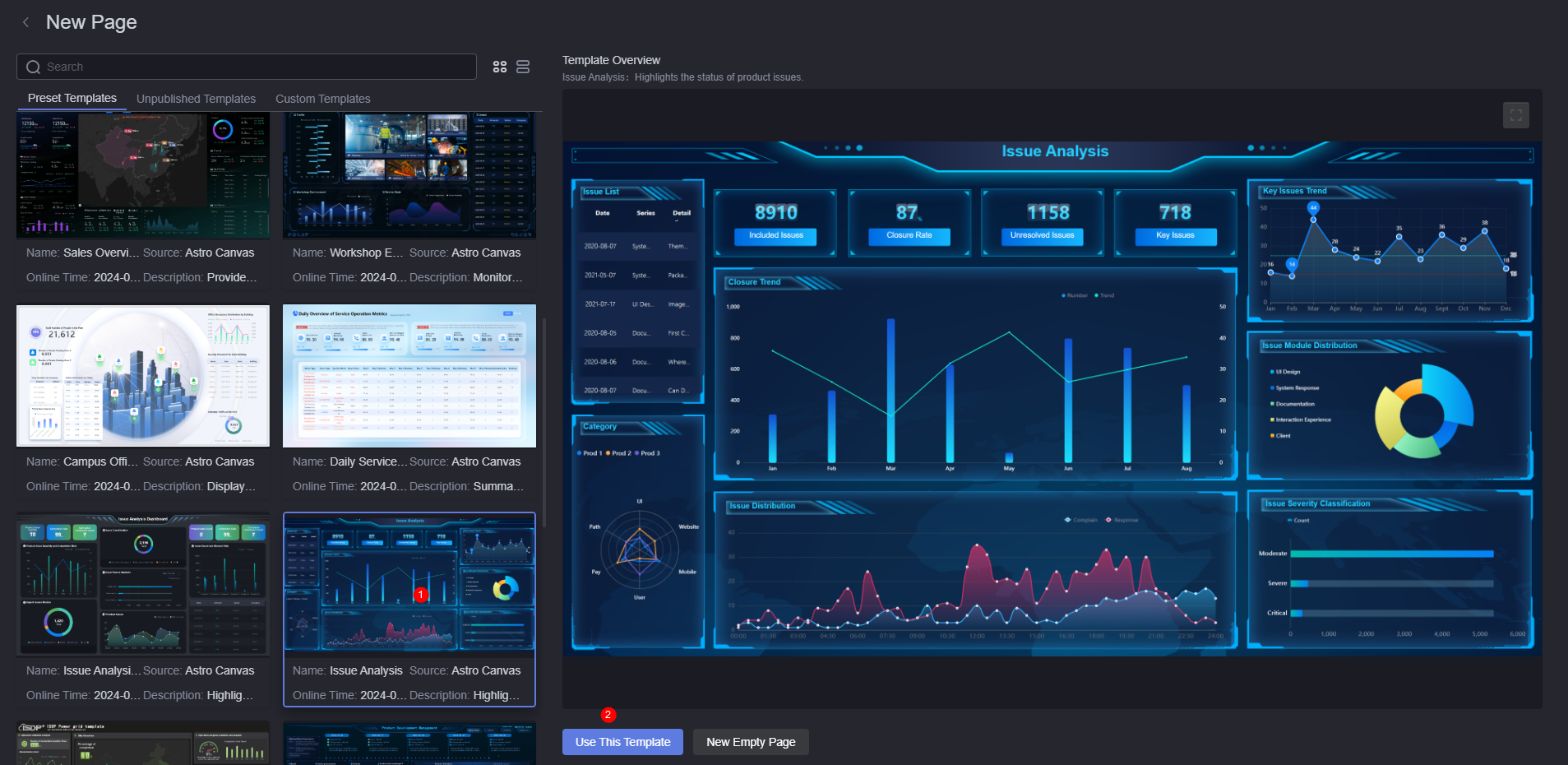
Task: Click 'Description: Summa...' text
Action: 466,486
